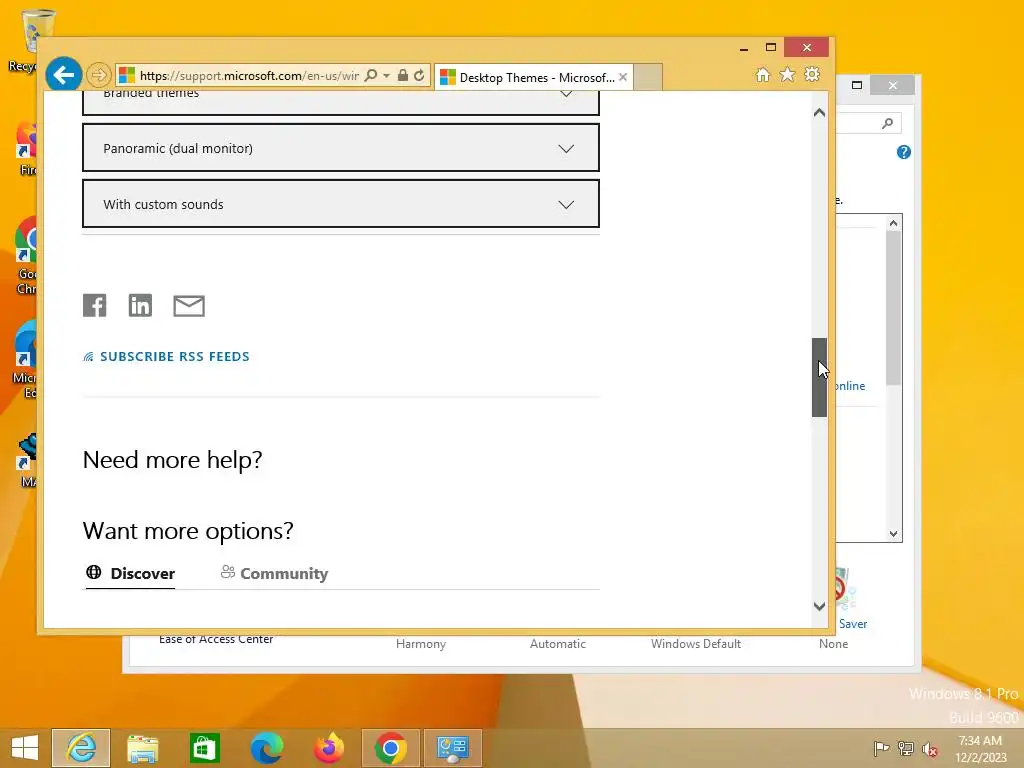The height and width of the screenshot is (768, 1024).
Task: Share the article via Facebook icon
Action: (x=95, y=305)
